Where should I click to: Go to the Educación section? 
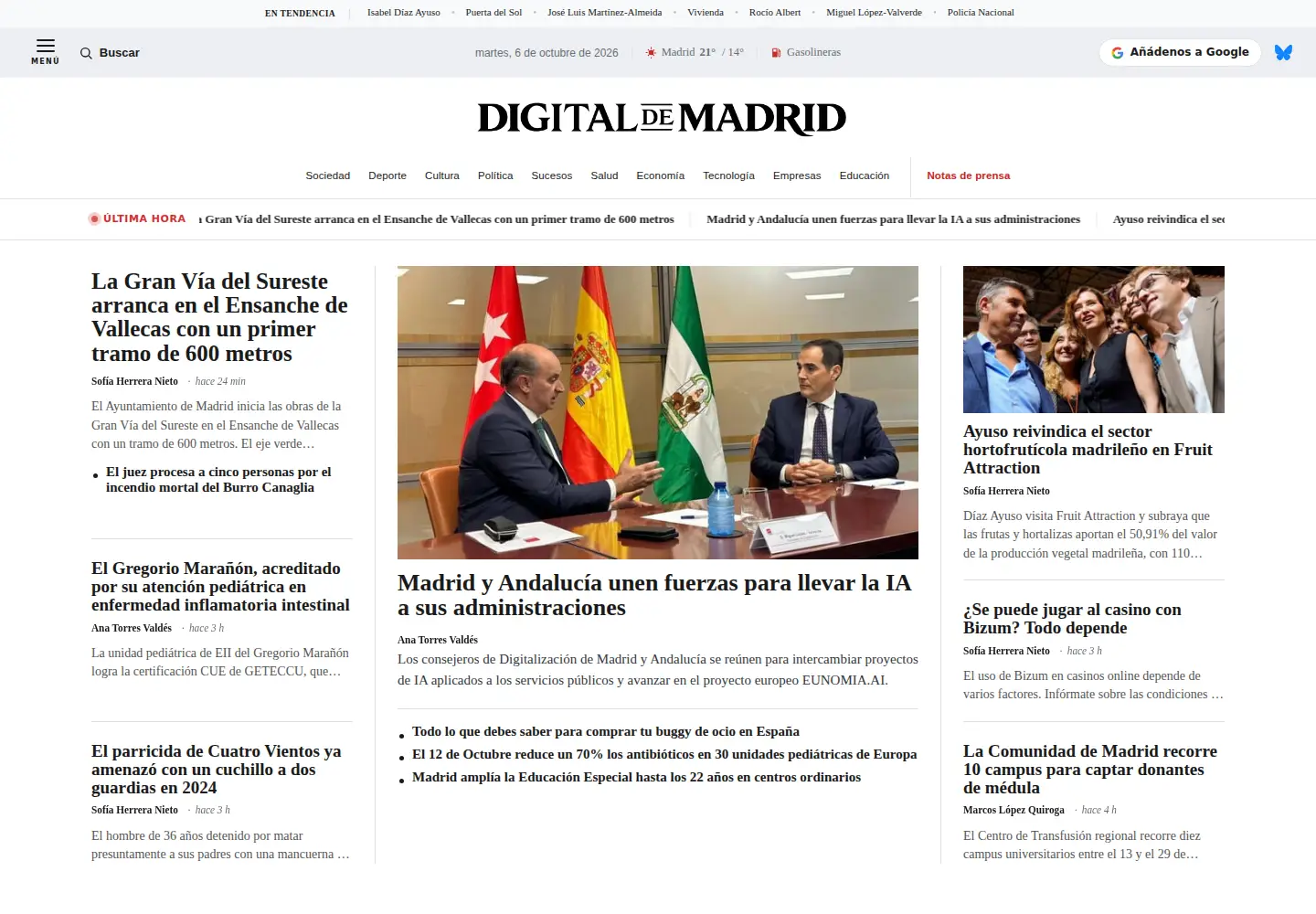click(x=865, y=175)
